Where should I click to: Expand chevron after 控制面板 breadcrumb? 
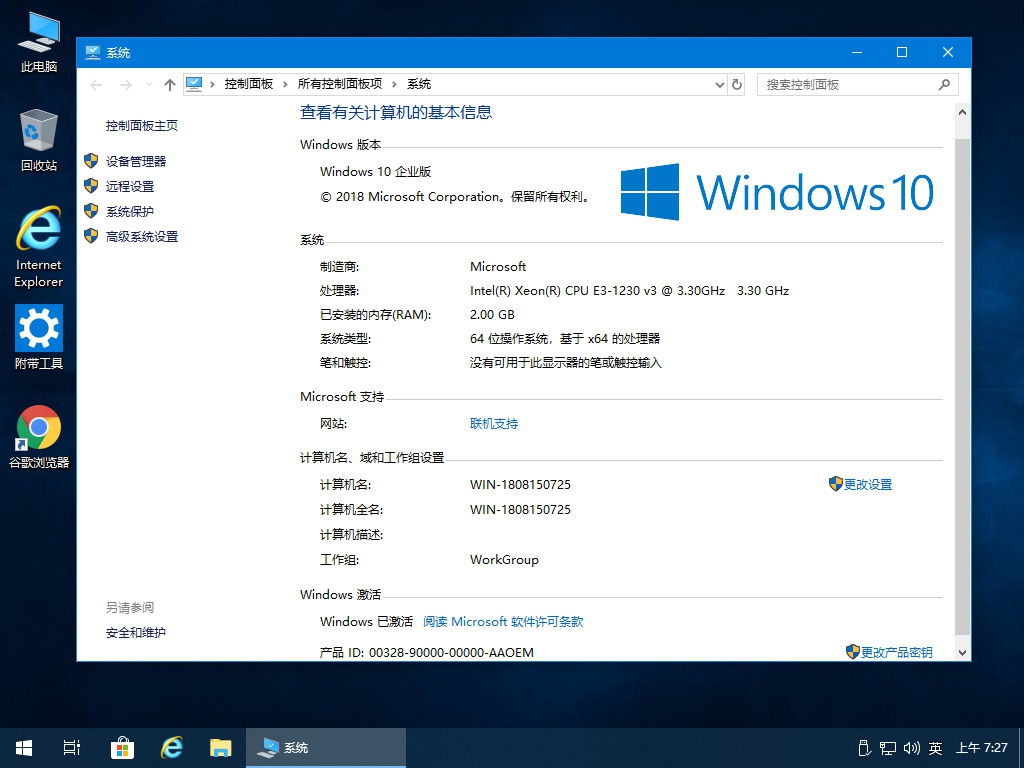tap(285, 84)
